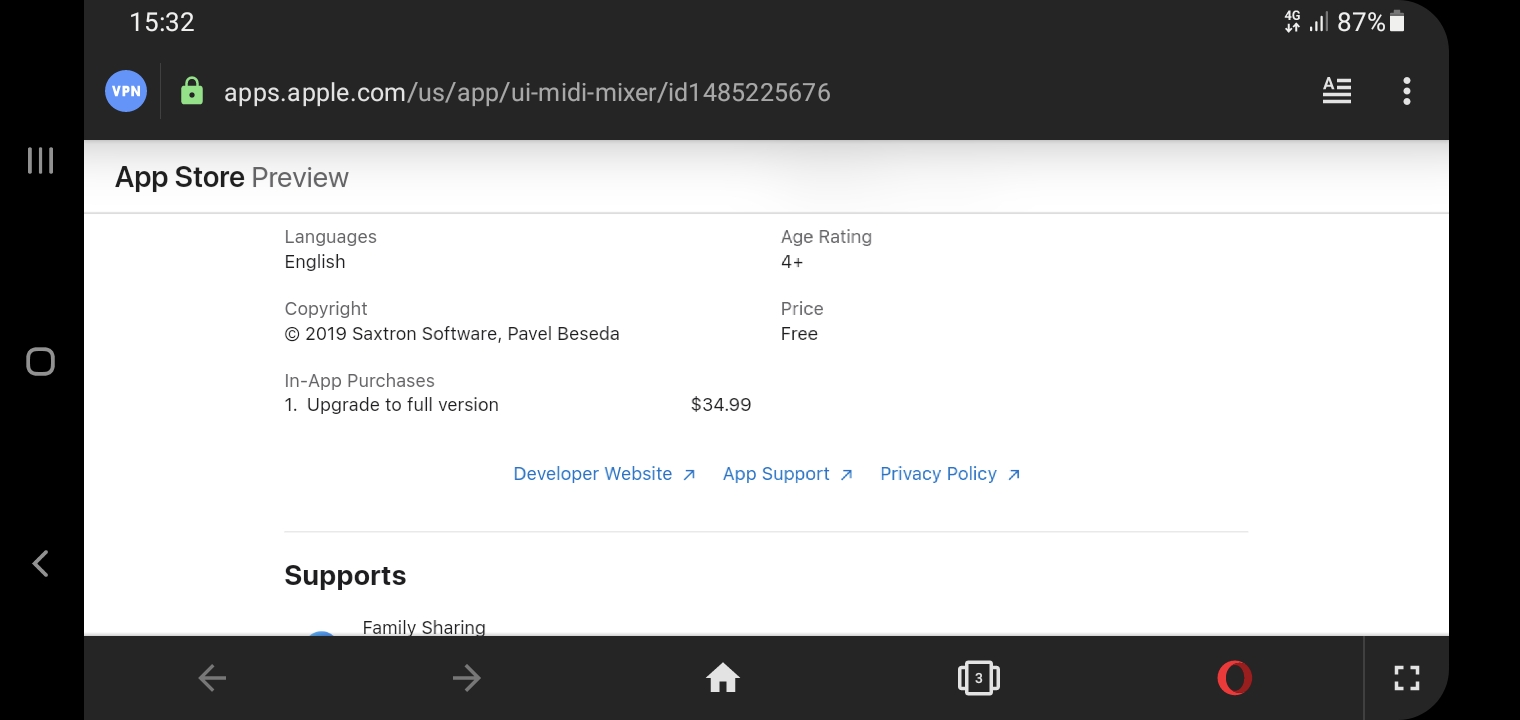This screenshot has height=720, width=1520.
Task: Tap the App Store Preview header
Action: tap(232, 178)
